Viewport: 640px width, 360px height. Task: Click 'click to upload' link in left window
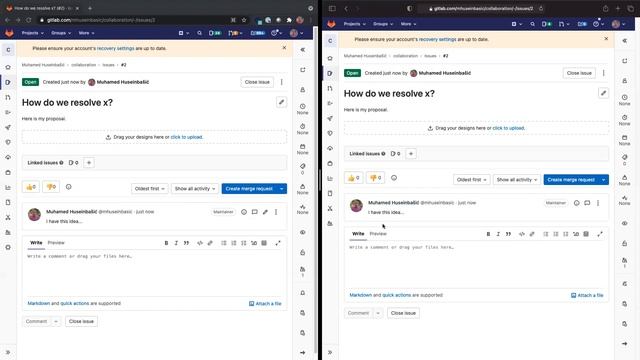(x=187, y=137)
